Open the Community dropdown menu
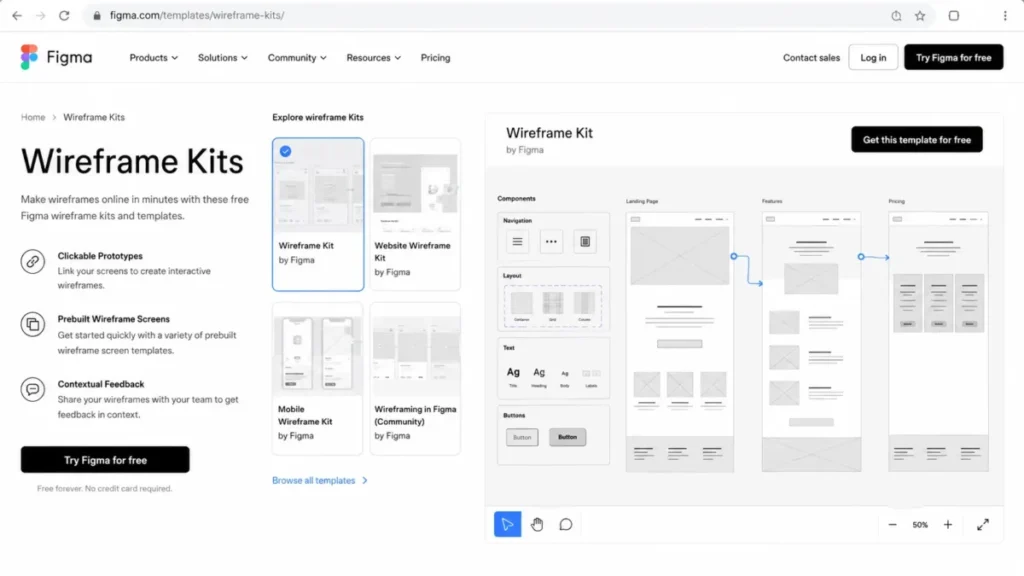This screenshot has width=1024, height=576. [297, 57]
